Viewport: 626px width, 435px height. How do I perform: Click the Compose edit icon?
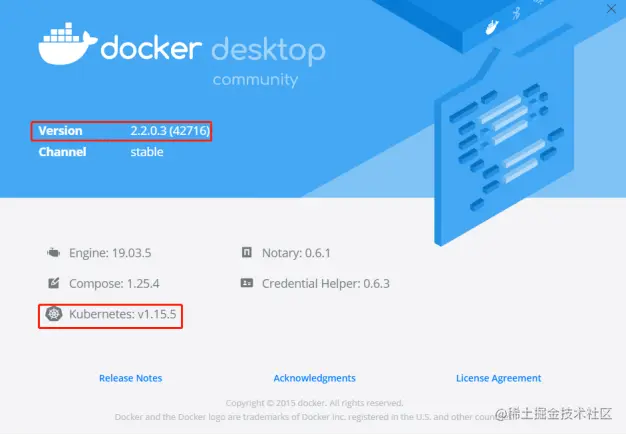click(53, 283)
